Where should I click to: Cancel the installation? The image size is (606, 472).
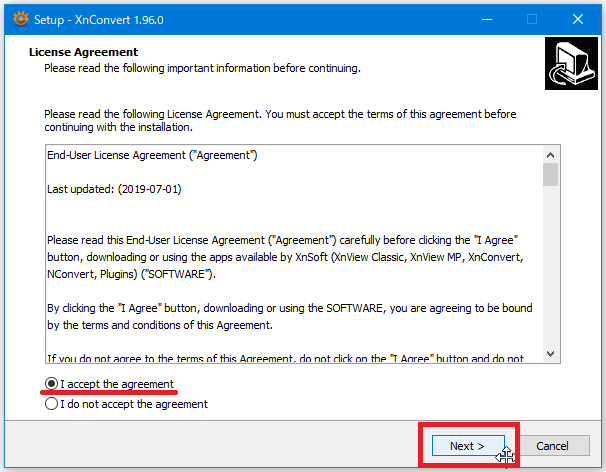(552, 445)
